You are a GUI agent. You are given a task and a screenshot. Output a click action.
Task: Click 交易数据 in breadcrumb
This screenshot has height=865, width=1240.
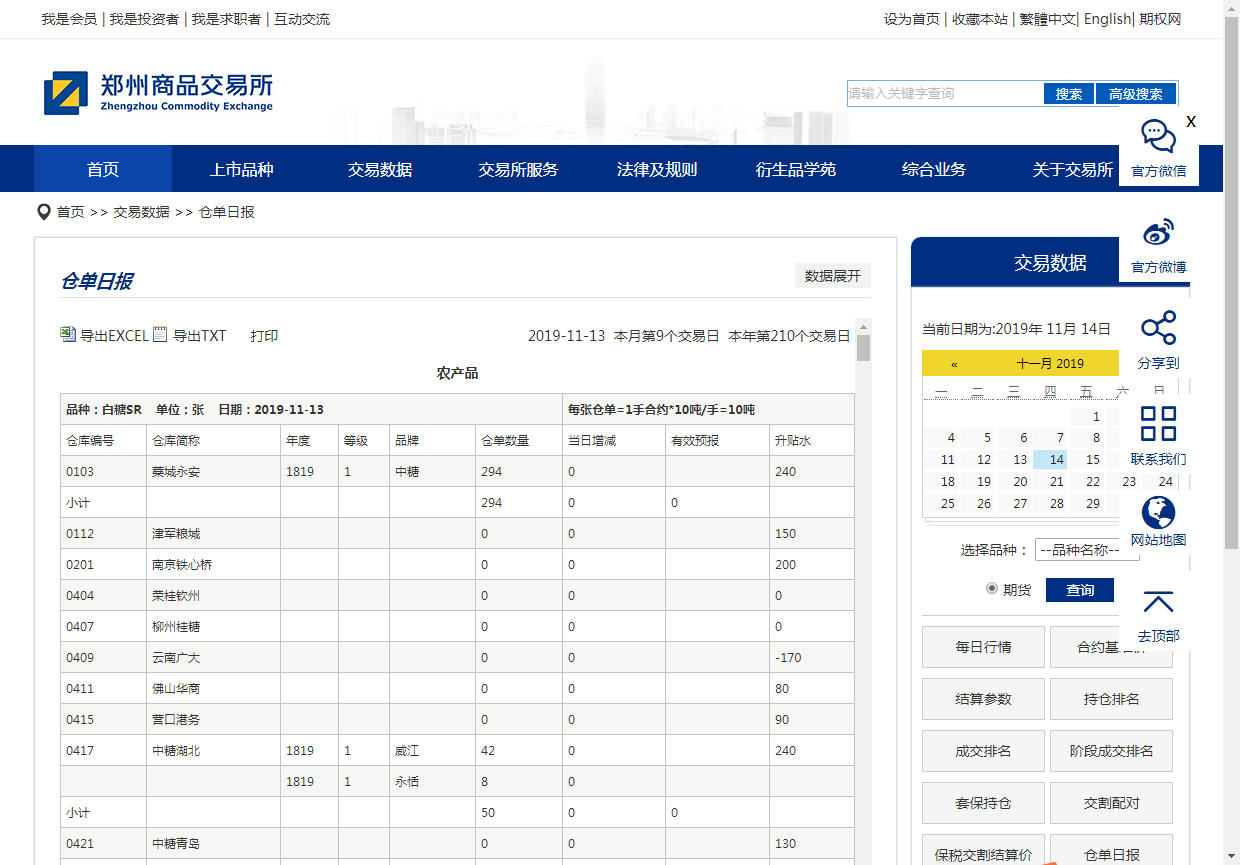[x=141, y=212]
